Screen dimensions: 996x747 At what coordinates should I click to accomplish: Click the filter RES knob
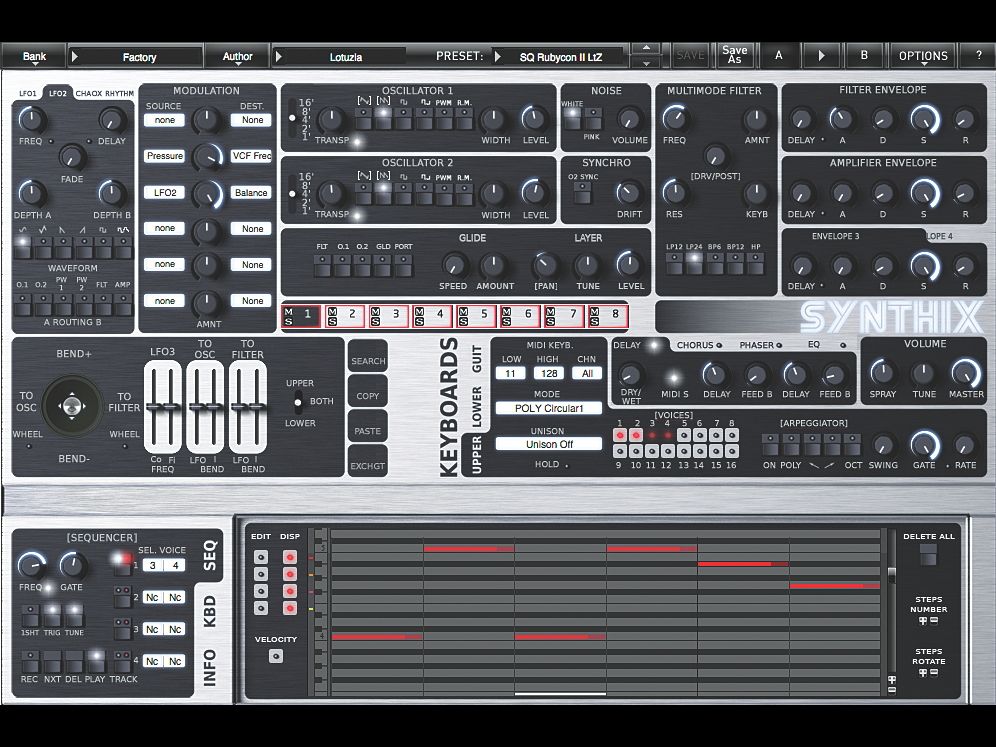[674, 192]
